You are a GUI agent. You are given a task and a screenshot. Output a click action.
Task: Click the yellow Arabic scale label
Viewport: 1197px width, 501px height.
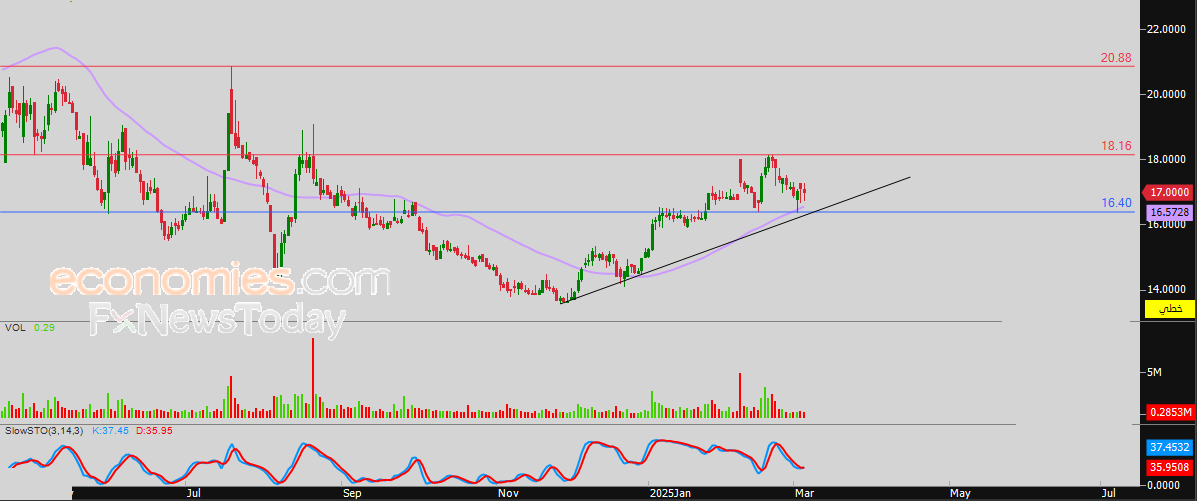[1168, 309]
